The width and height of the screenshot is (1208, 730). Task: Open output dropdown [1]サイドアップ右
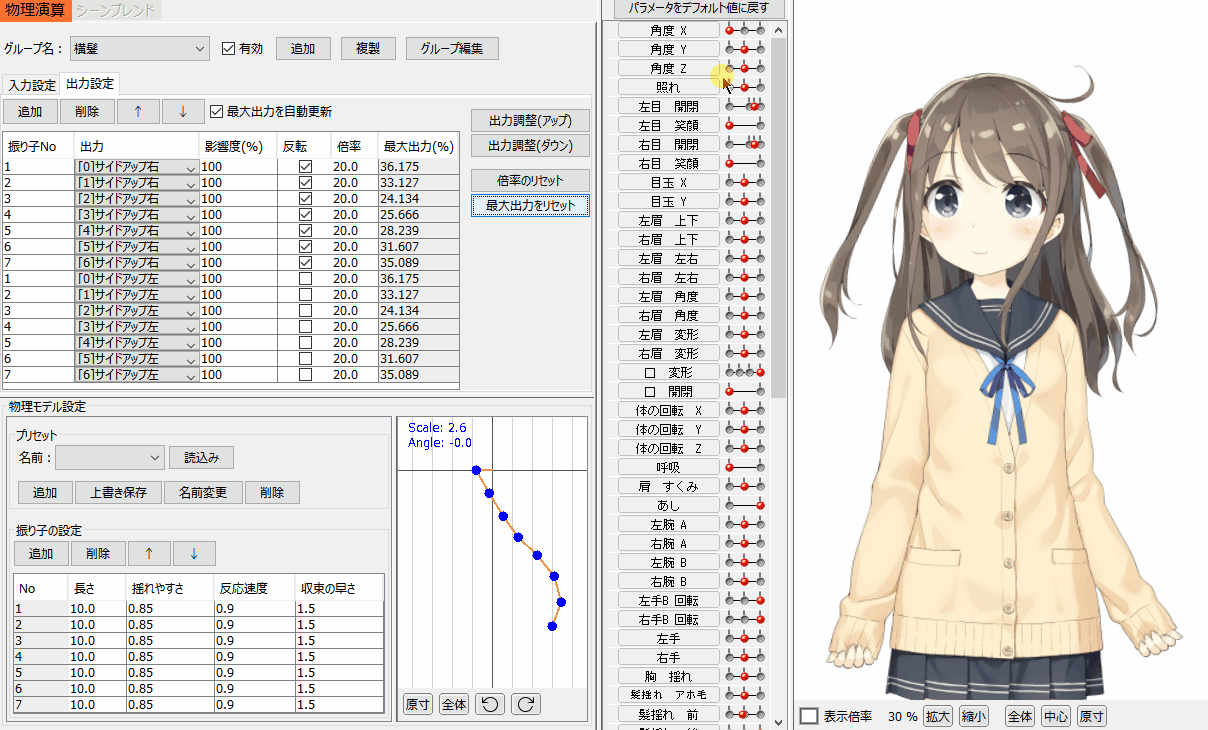pos(137,183)
